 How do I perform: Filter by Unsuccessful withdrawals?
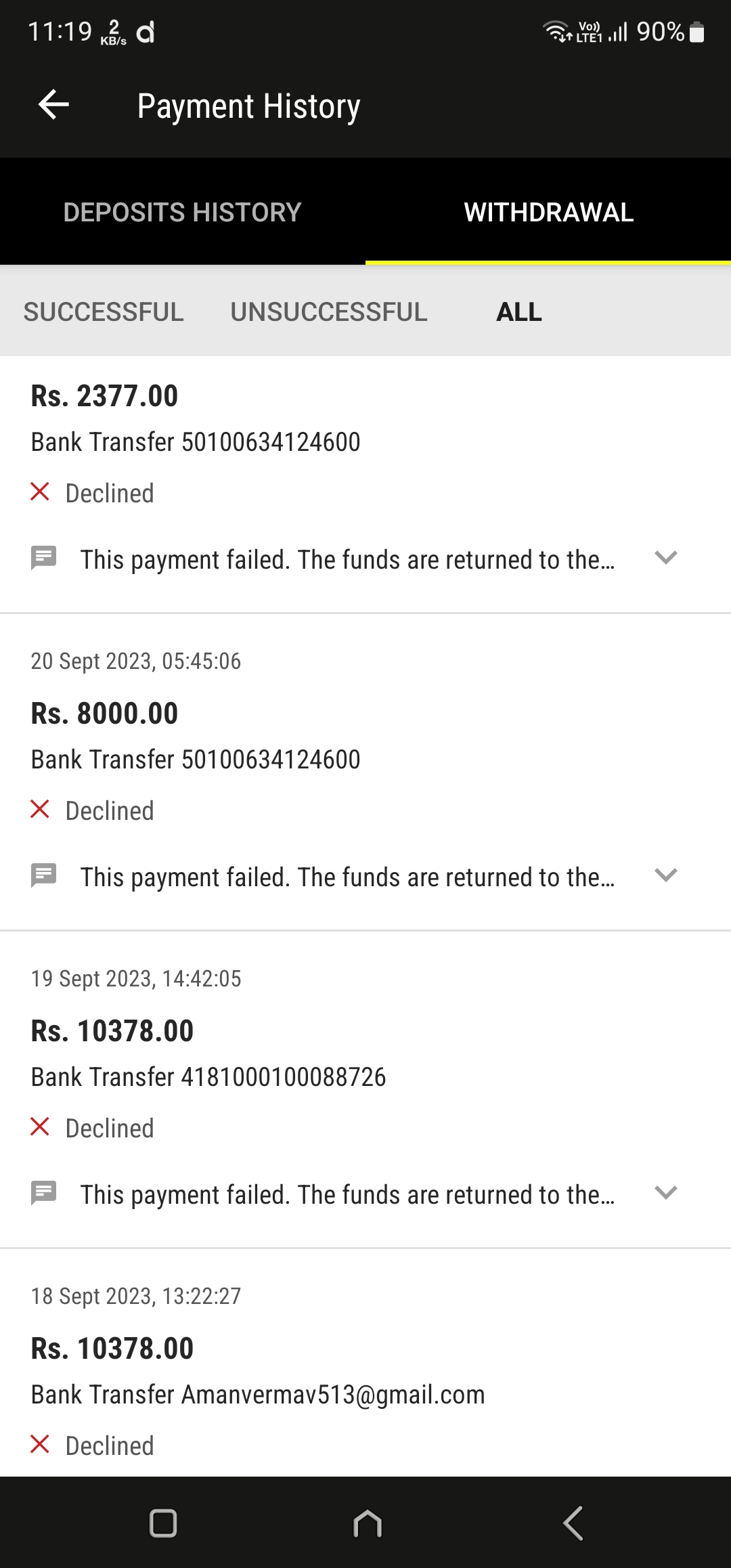pos(329,312)
